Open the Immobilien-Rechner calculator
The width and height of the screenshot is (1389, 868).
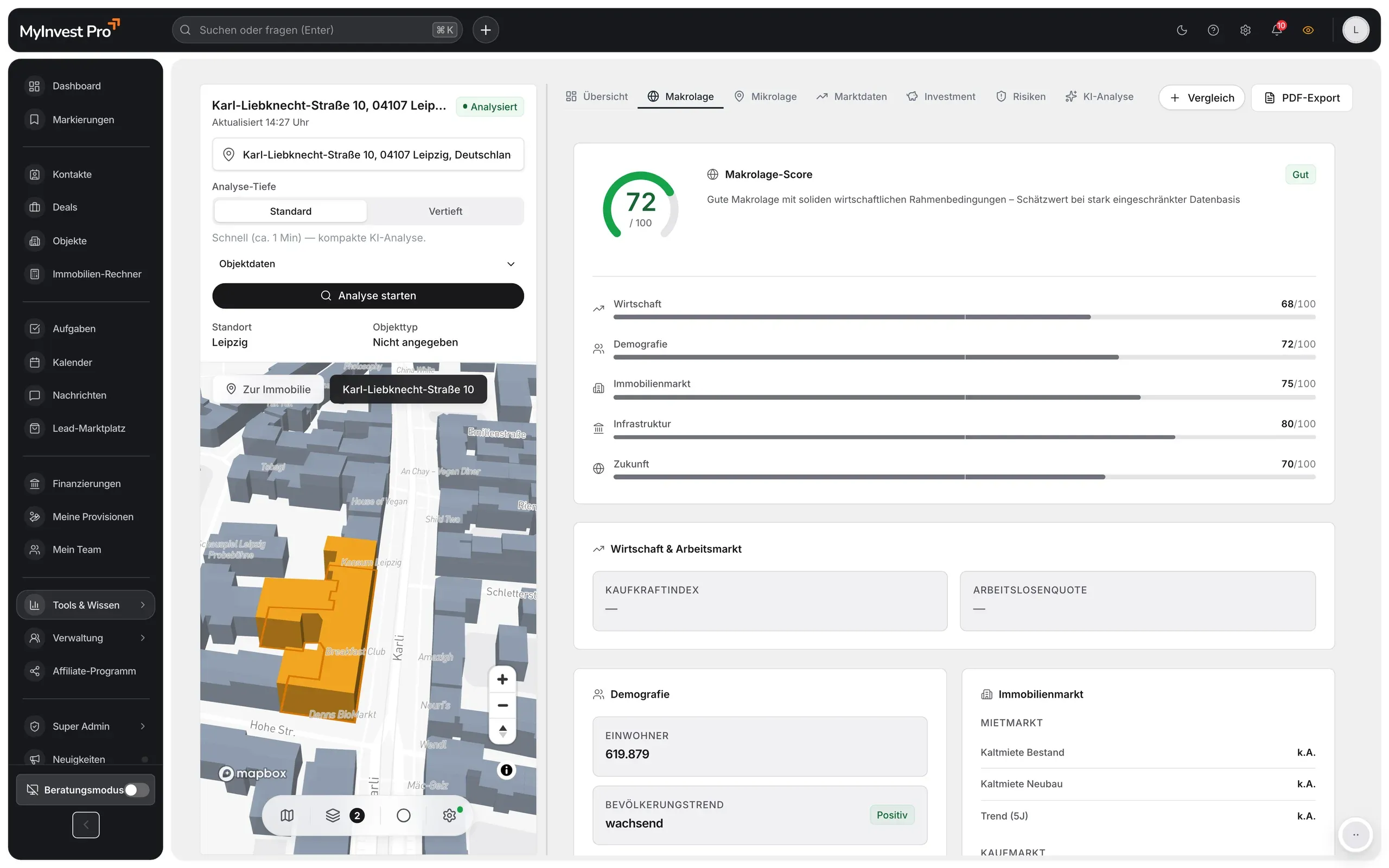pyautogui.click(x=86, y=274)
